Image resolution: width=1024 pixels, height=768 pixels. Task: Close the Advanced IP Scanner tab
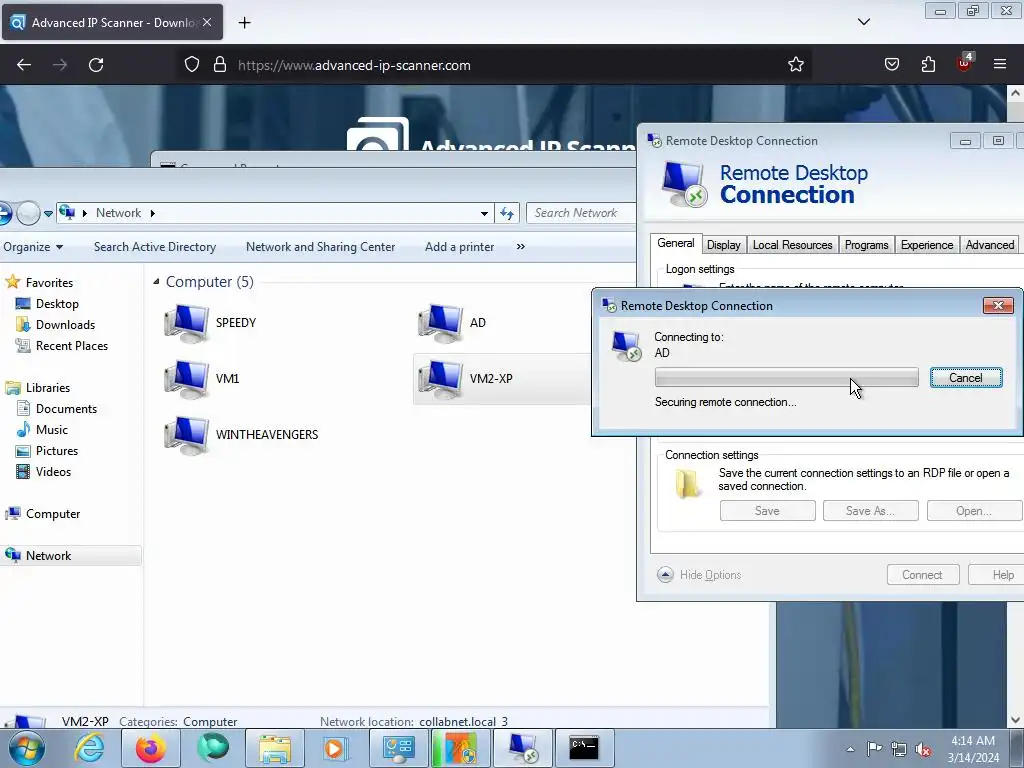click(207, 22)
